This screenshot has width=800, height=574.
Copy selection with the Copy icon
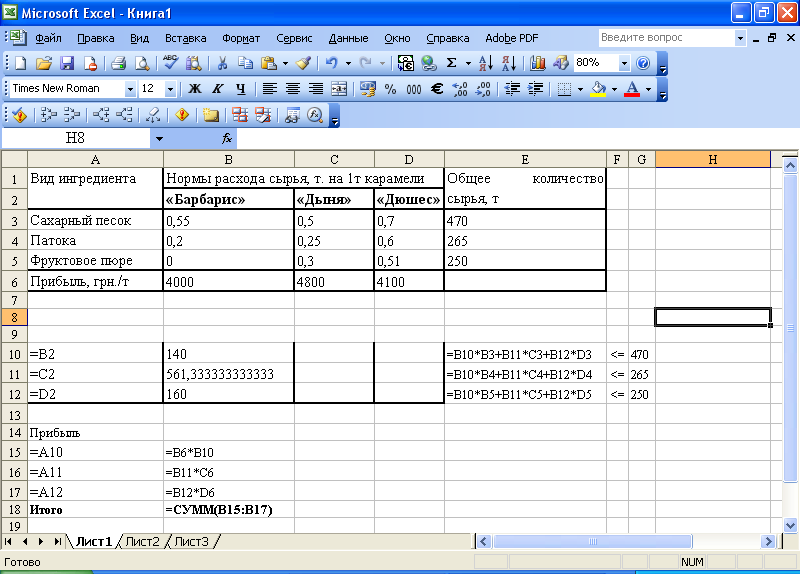(x=245, y=63)
